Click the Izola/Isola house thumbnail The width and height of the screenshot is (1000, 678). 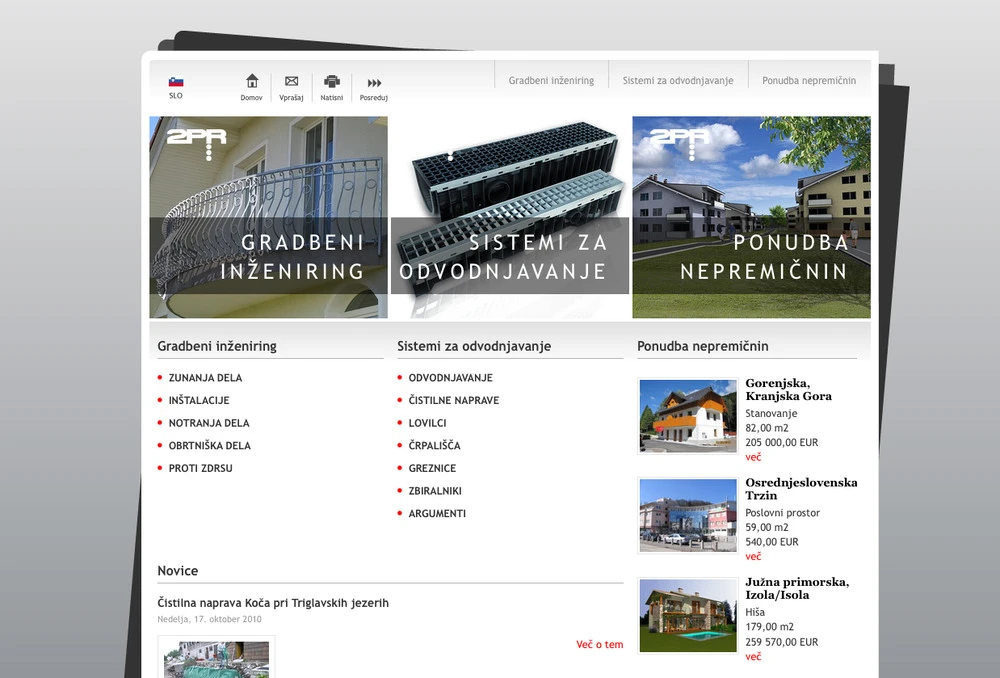point(686,614)
